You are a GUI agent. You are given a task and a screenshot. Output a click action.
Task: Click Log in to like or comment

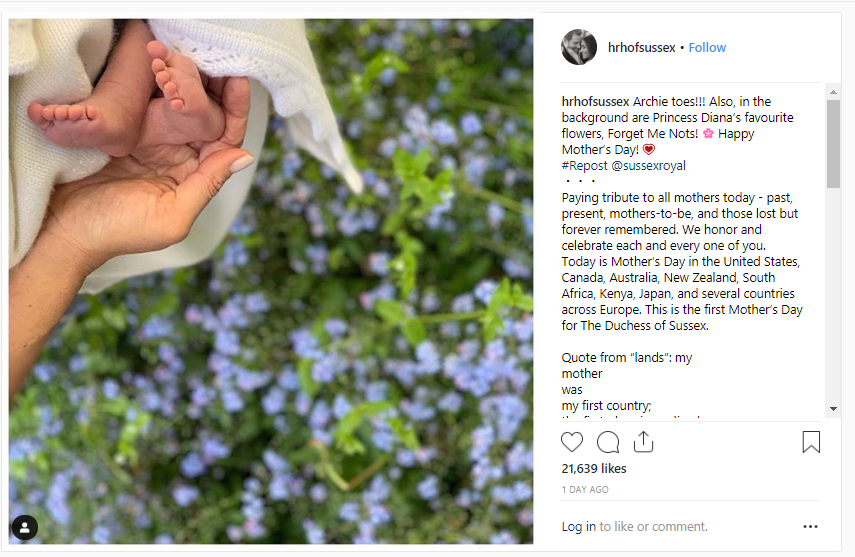(579, 526)
